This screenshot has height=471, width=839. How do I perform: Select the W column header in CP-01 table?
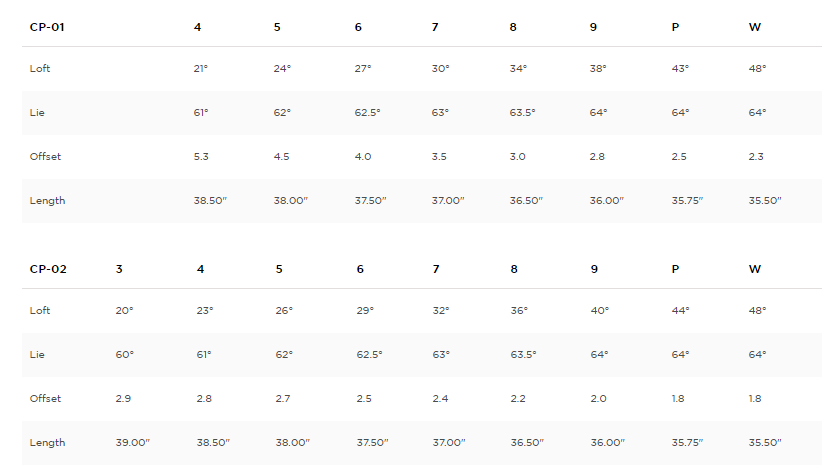pos(754,26)
